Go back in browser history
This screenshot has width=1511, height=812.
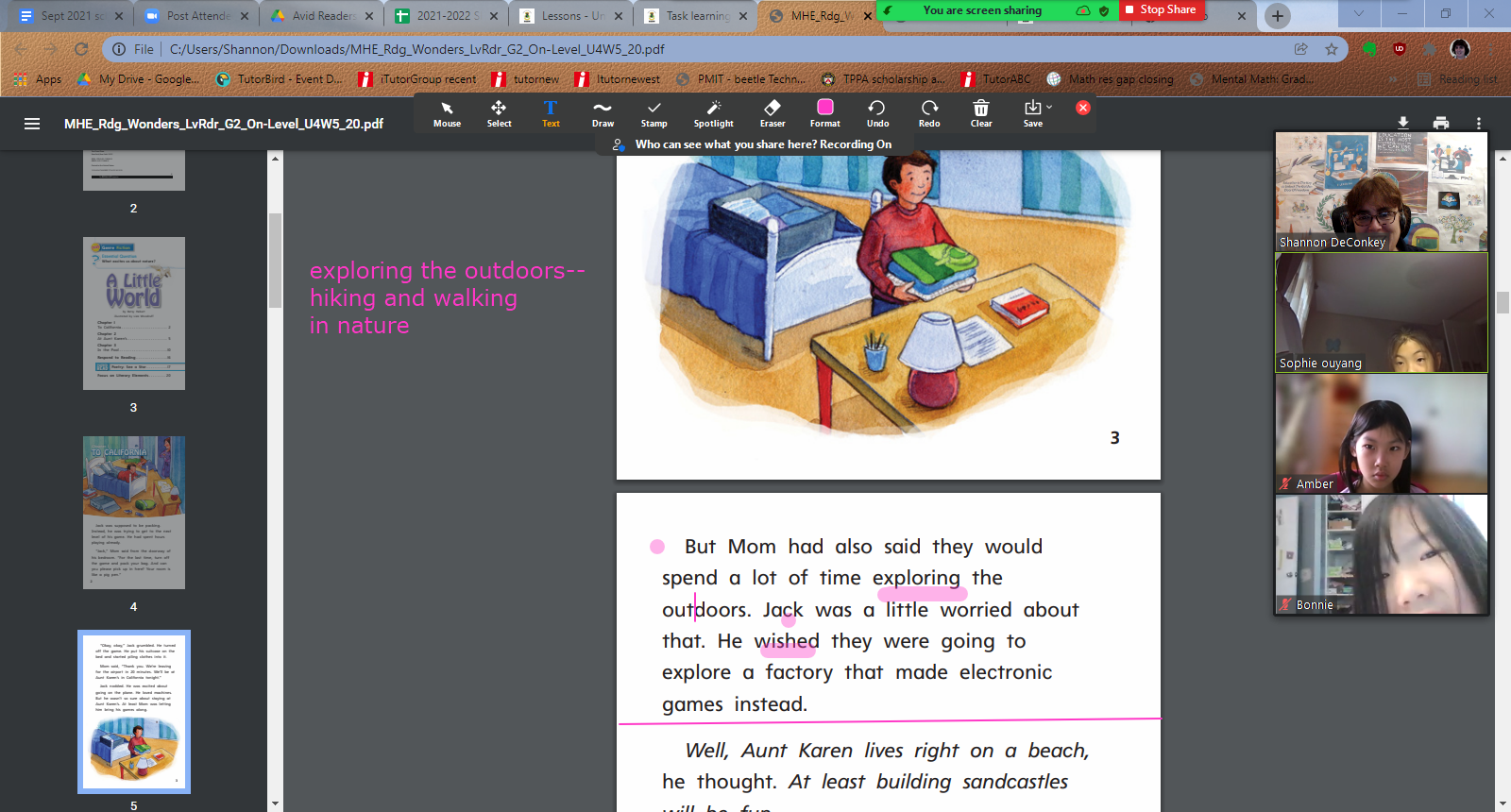[x=21, y=49]
